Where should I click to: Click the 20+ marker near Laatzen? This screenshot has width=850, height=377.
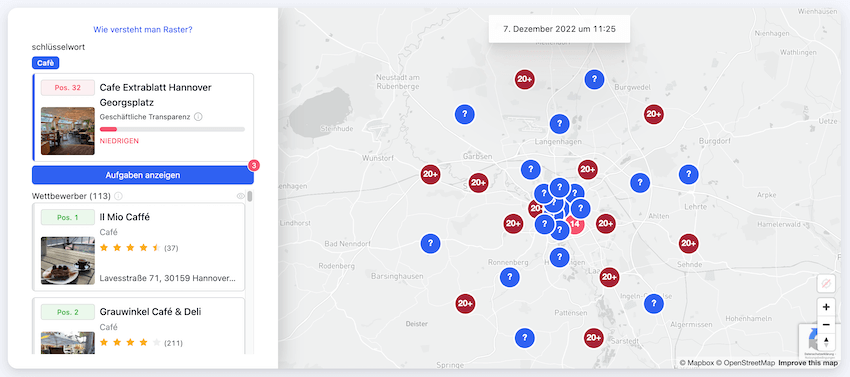609,277
